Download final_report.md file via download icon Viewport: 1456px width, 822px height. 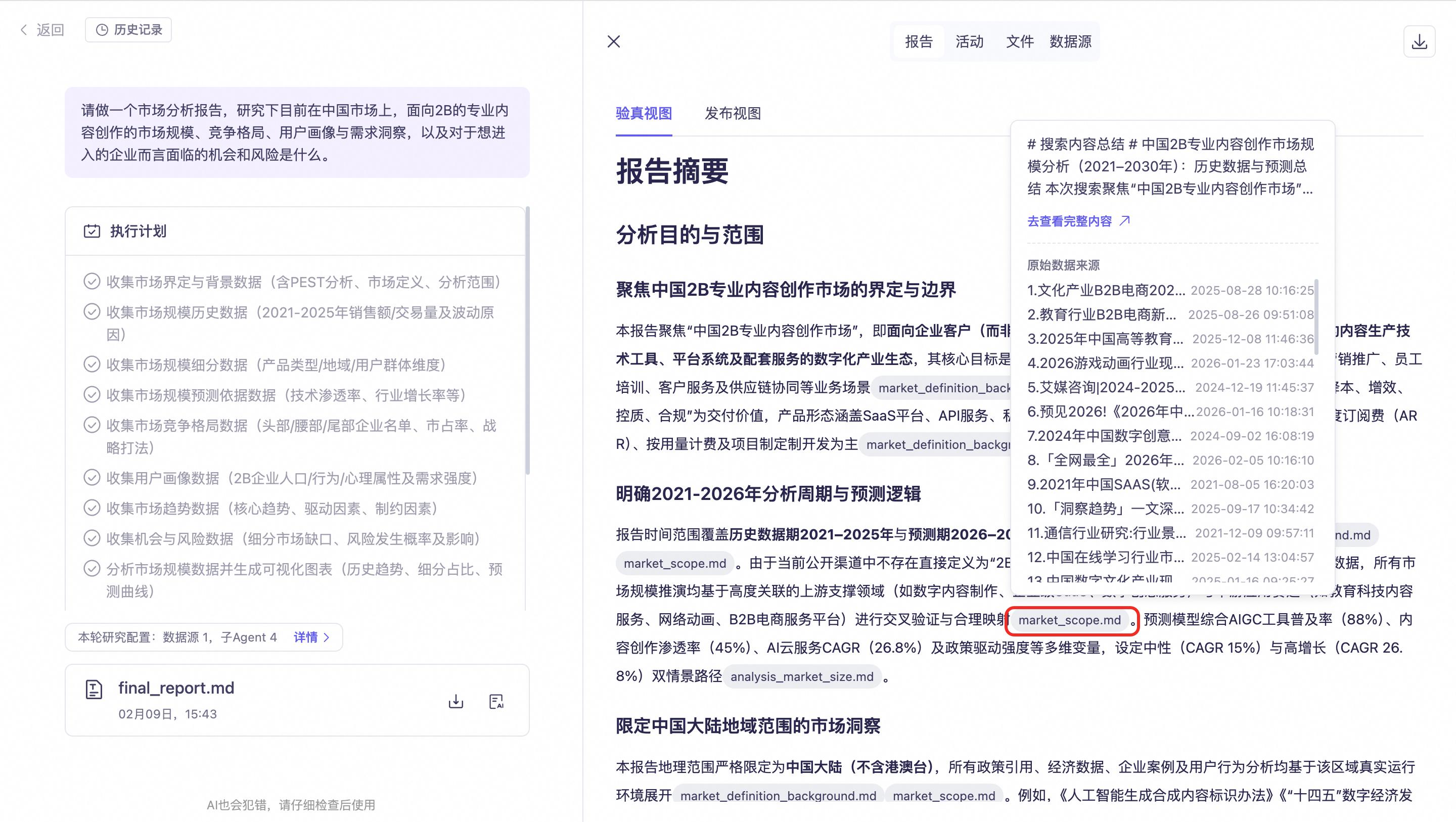click(456, 701)
